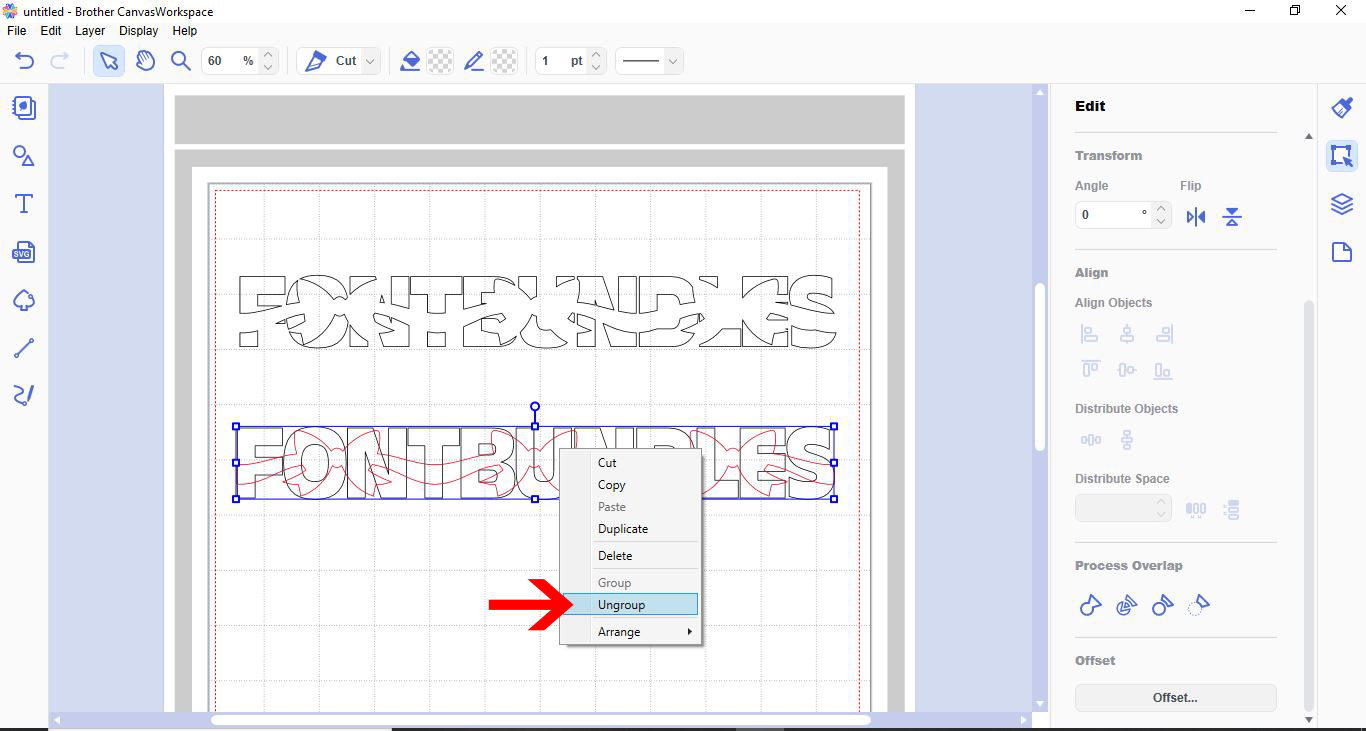Select the Text tool
1366x731 pixels.
click(24, 204)
